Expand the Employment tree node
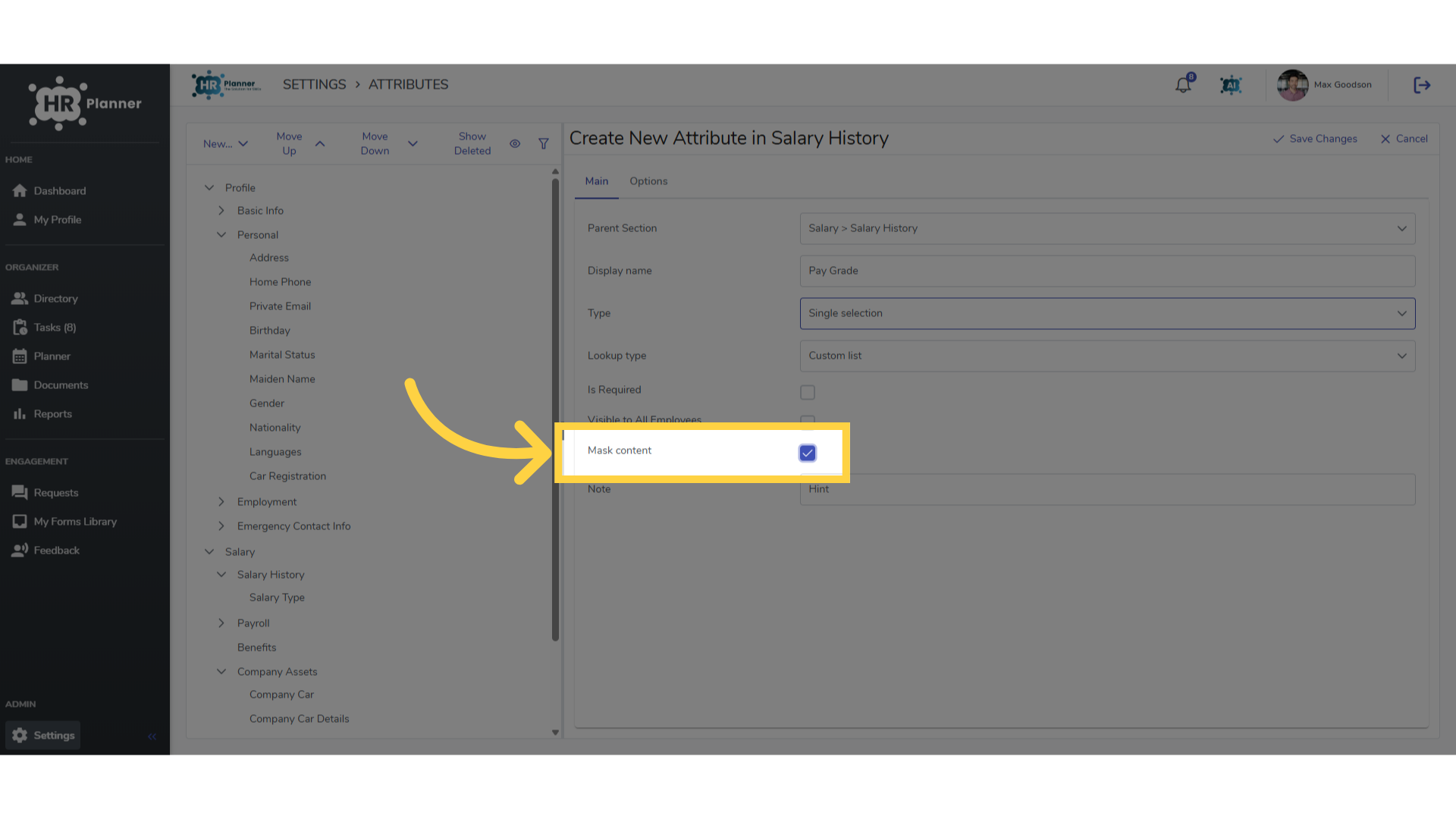This screenshot has height=819, width=1456. (x=221, y=501)
